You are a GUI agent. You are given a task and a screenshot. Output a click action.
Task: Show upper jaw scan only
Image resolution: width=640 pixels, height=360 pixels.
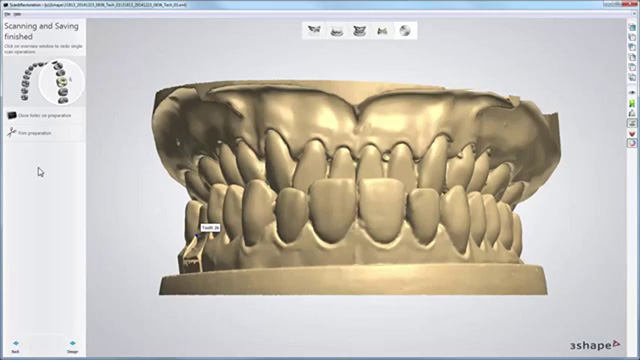(x=314, y=30)
